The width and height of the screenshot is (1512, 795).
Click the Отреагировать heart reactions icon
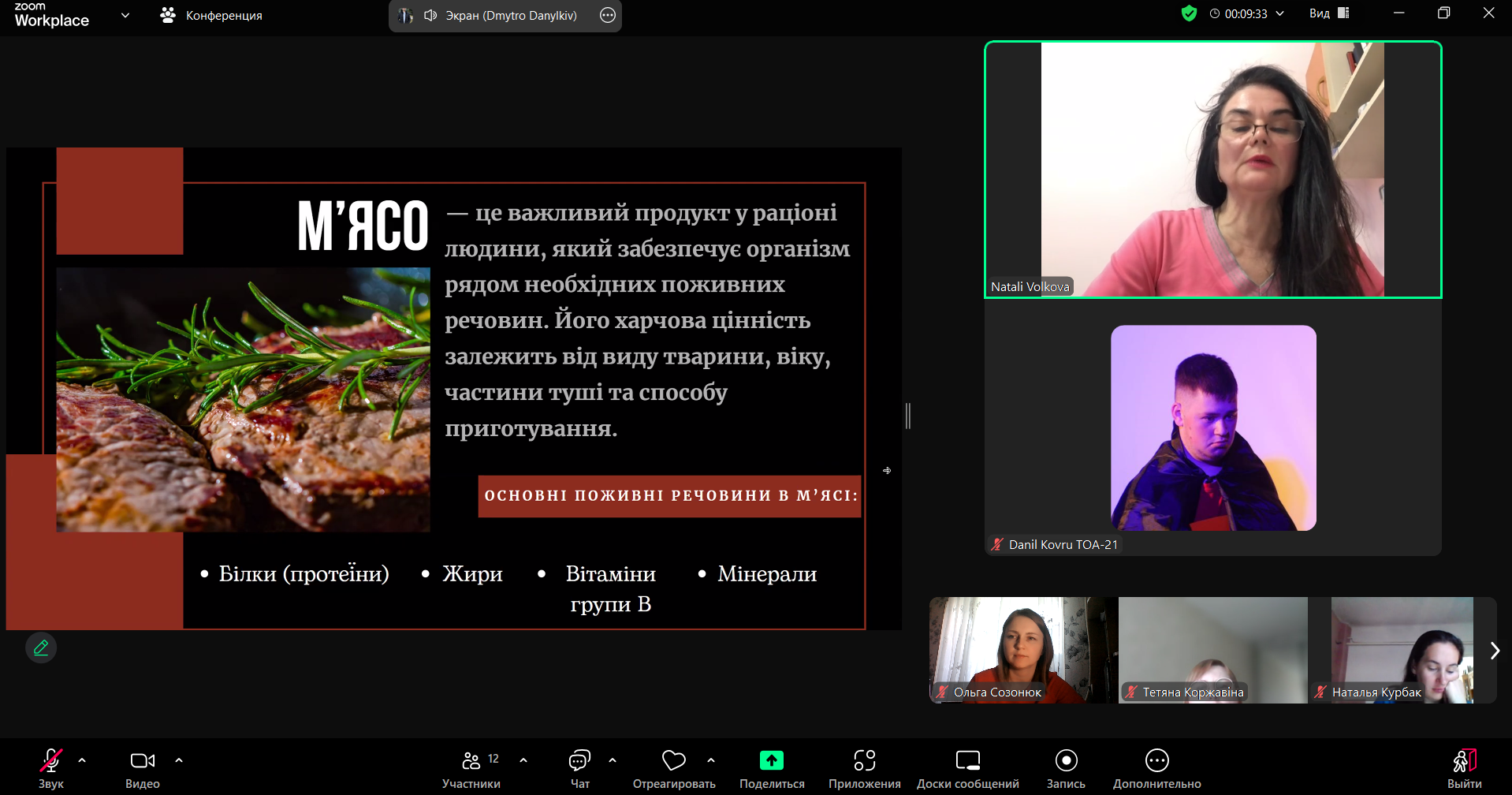click(x=673, y=760)
